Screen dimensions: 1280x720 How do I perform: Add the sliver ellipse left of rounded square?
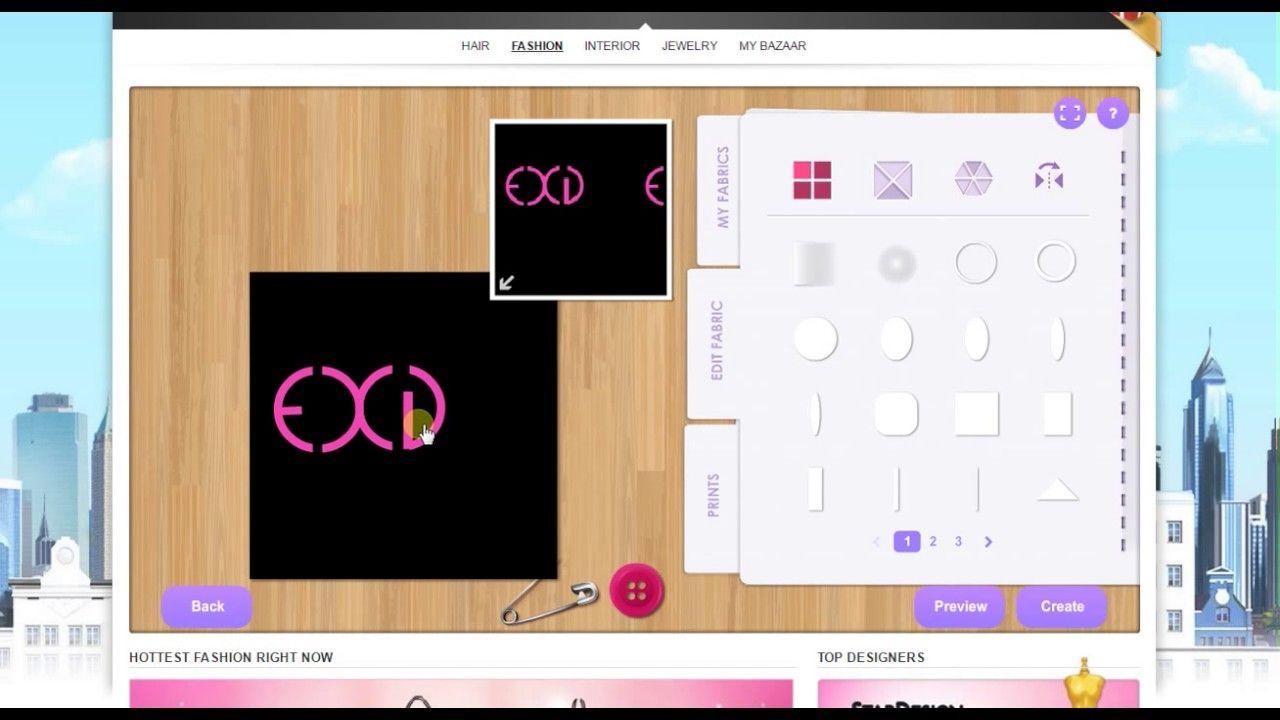pos(816,414)
